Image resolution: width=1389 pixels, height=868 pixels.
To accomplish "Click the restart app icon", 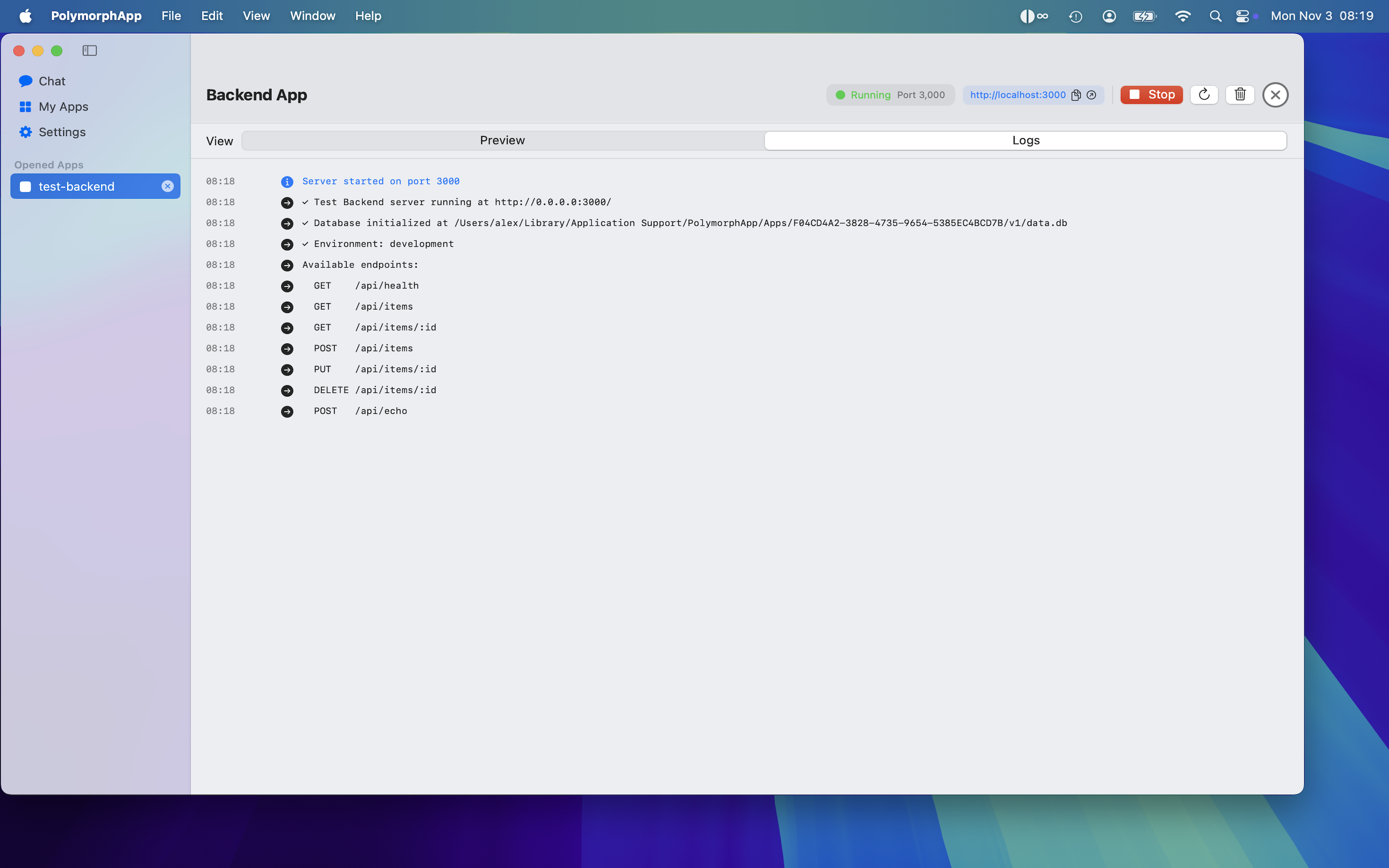I will coord(1204,95).
